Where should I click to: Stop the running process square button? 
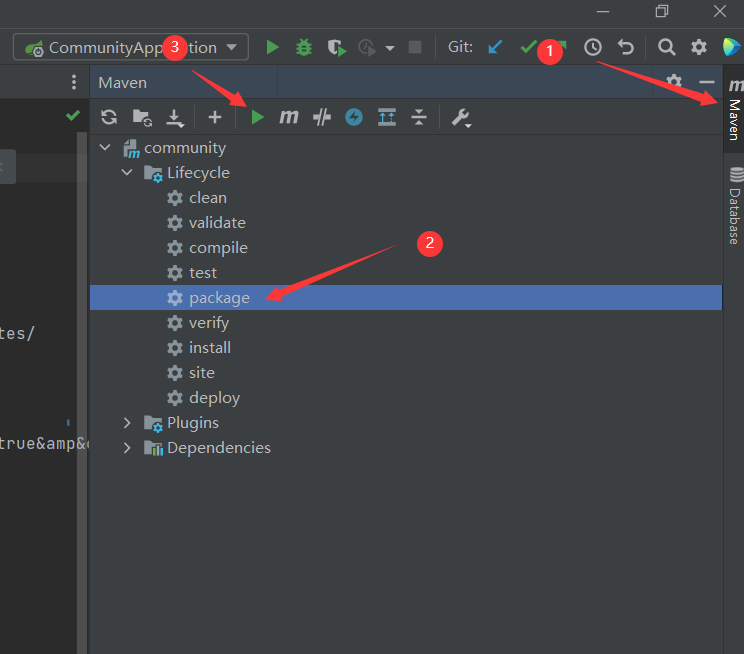pyautogui.click(x=415, y=47)
